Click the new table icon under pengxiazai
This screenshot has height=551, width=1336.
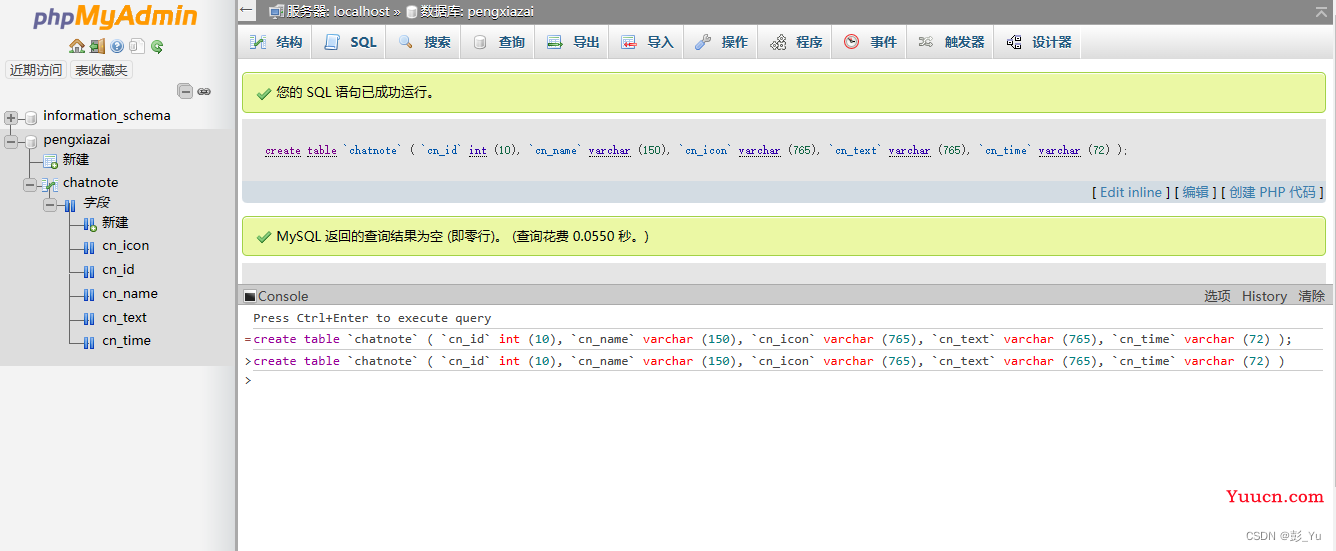[x=50, y=160]
